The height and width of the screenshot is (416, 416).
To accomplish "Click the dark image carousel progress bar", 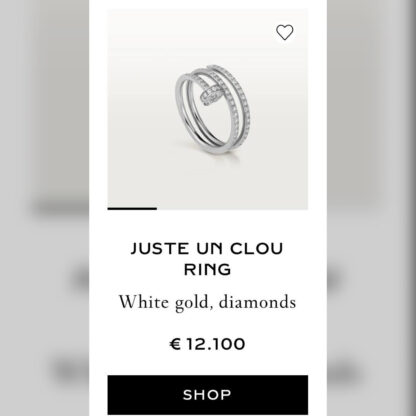I will [132, 209].
